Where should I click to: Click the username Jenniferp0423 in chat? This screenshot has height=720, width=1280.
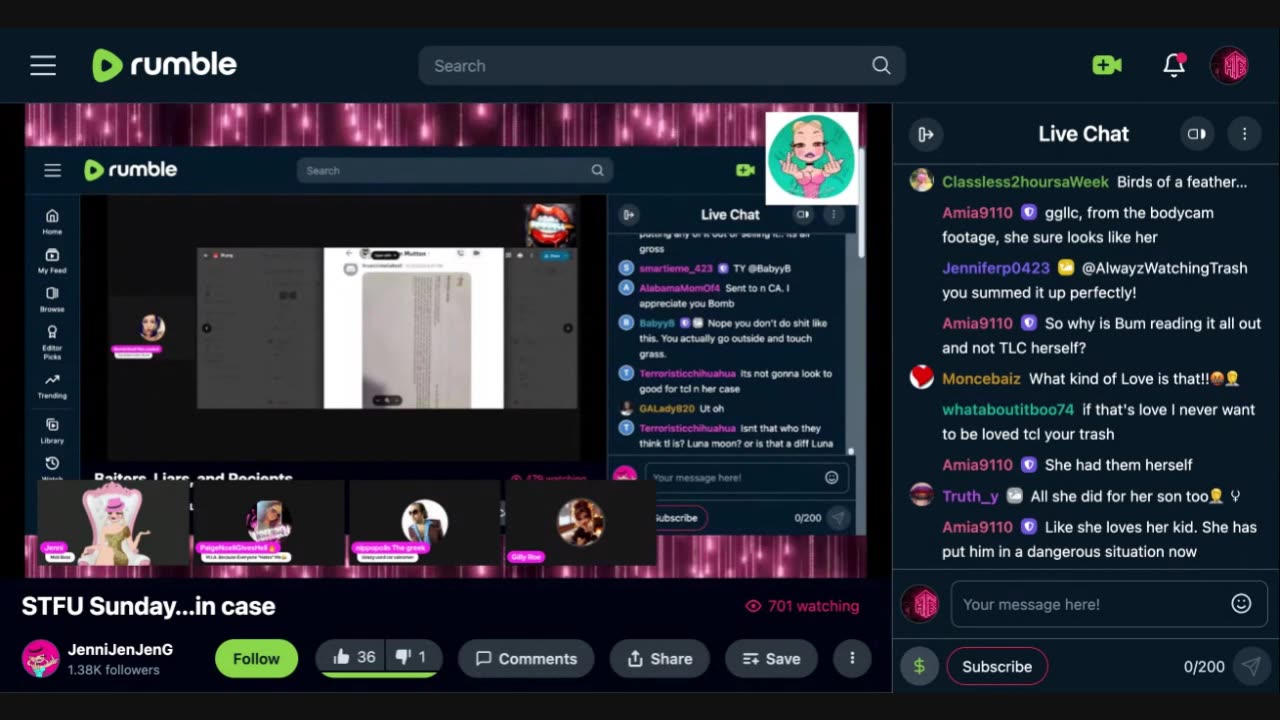996,268
